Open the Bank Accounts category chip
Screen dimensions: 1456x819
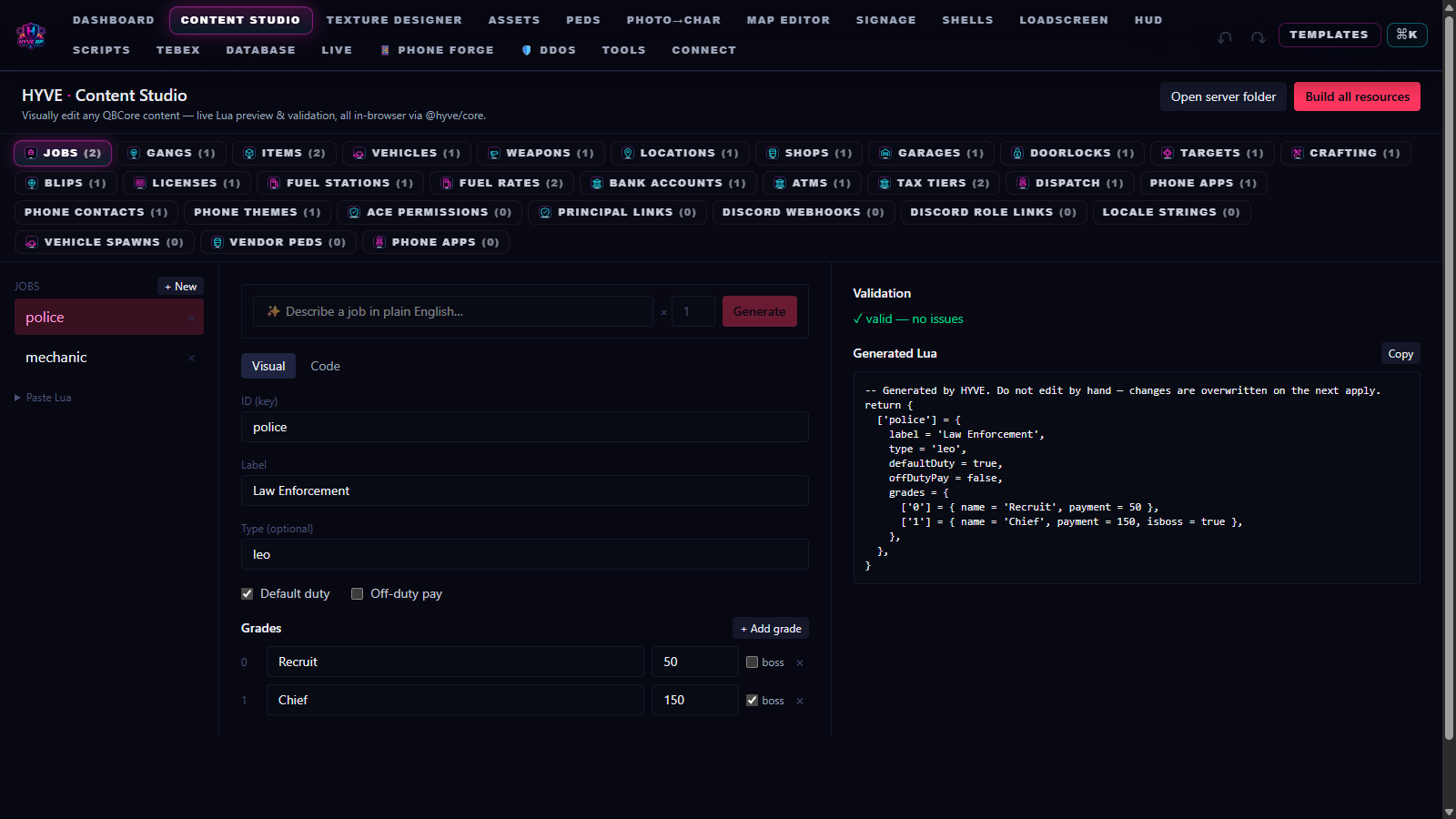pos(668,183)
